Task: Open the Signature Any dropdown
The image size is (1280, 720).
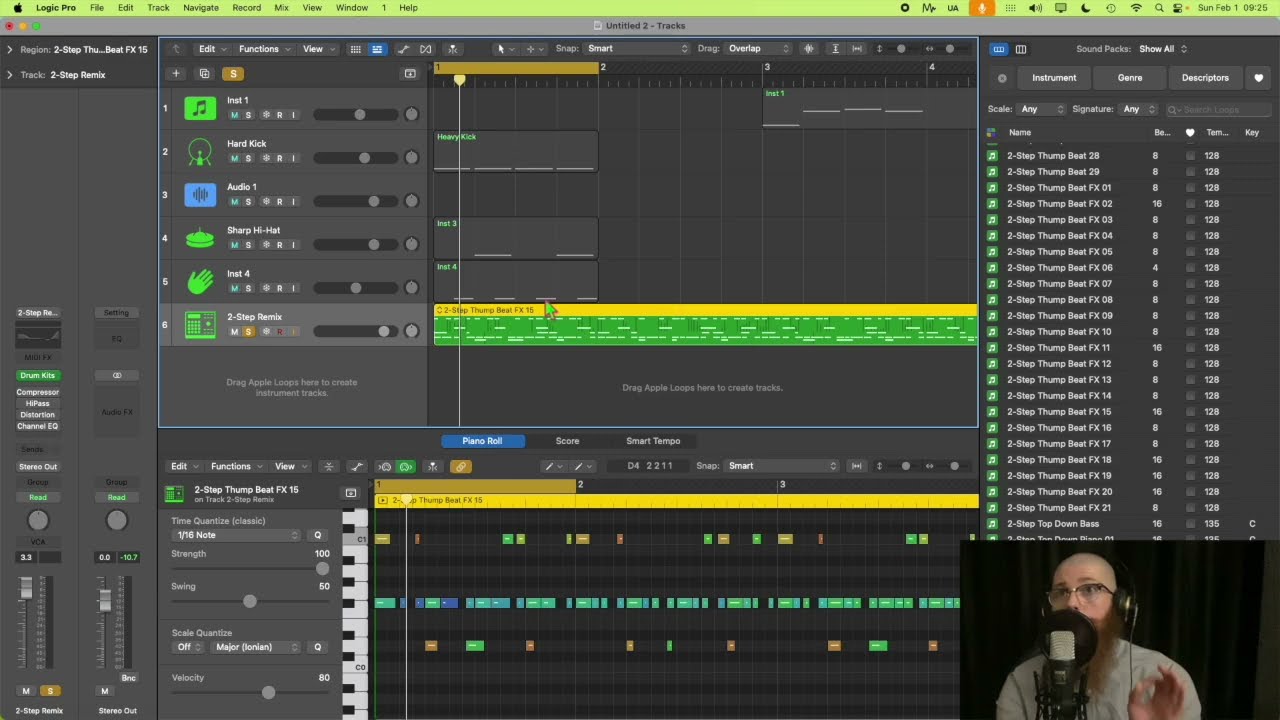Action: [x=1138, y=109]
